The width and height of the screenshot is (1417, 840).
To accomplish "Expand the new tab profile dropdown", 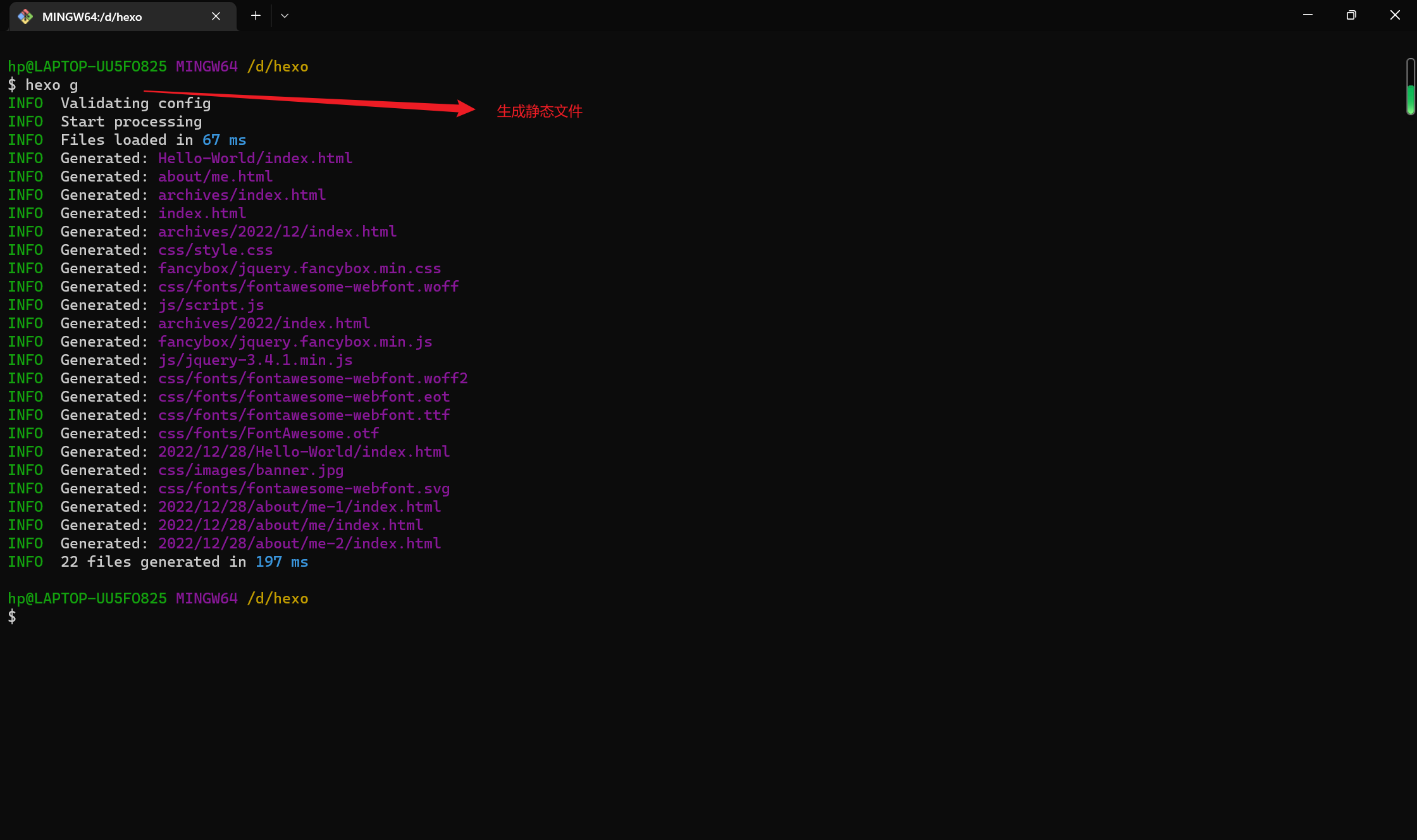I will (285, 16).
